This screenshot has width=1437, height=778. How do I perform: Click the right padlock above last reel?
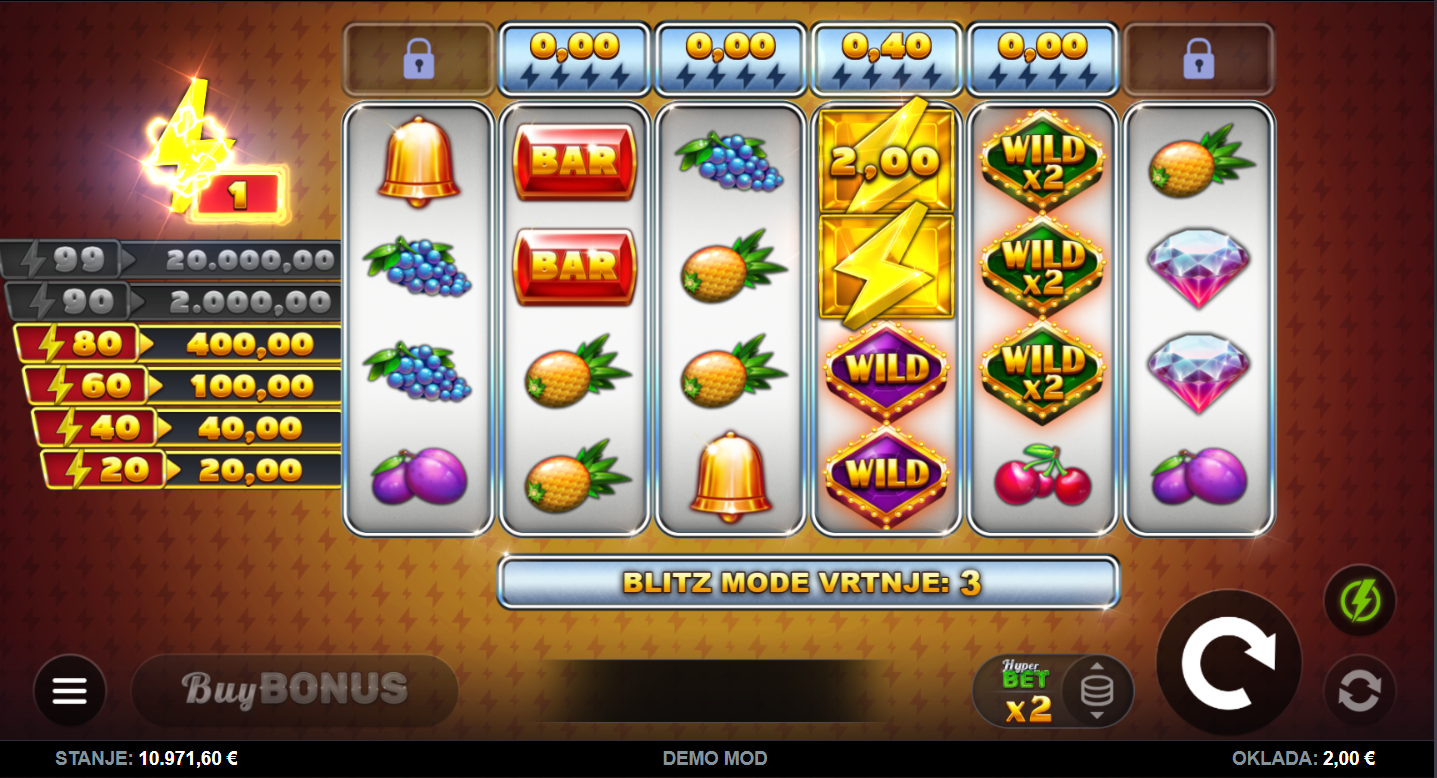pos(1199,59)
